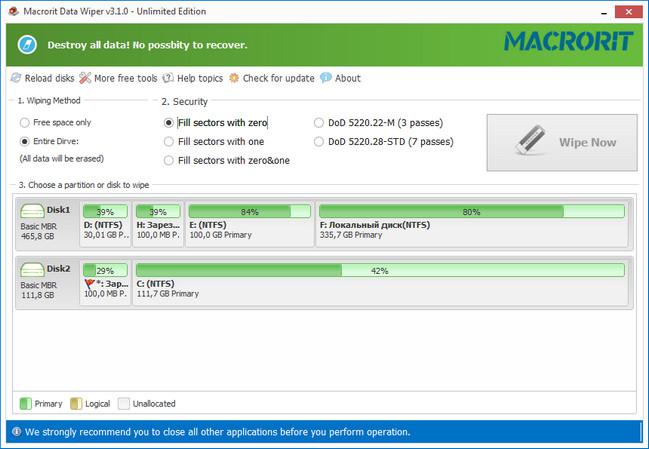Screen dimensions: 649x449
Task: Click the E: (NTFS) partition label
Action: (208, 225)
